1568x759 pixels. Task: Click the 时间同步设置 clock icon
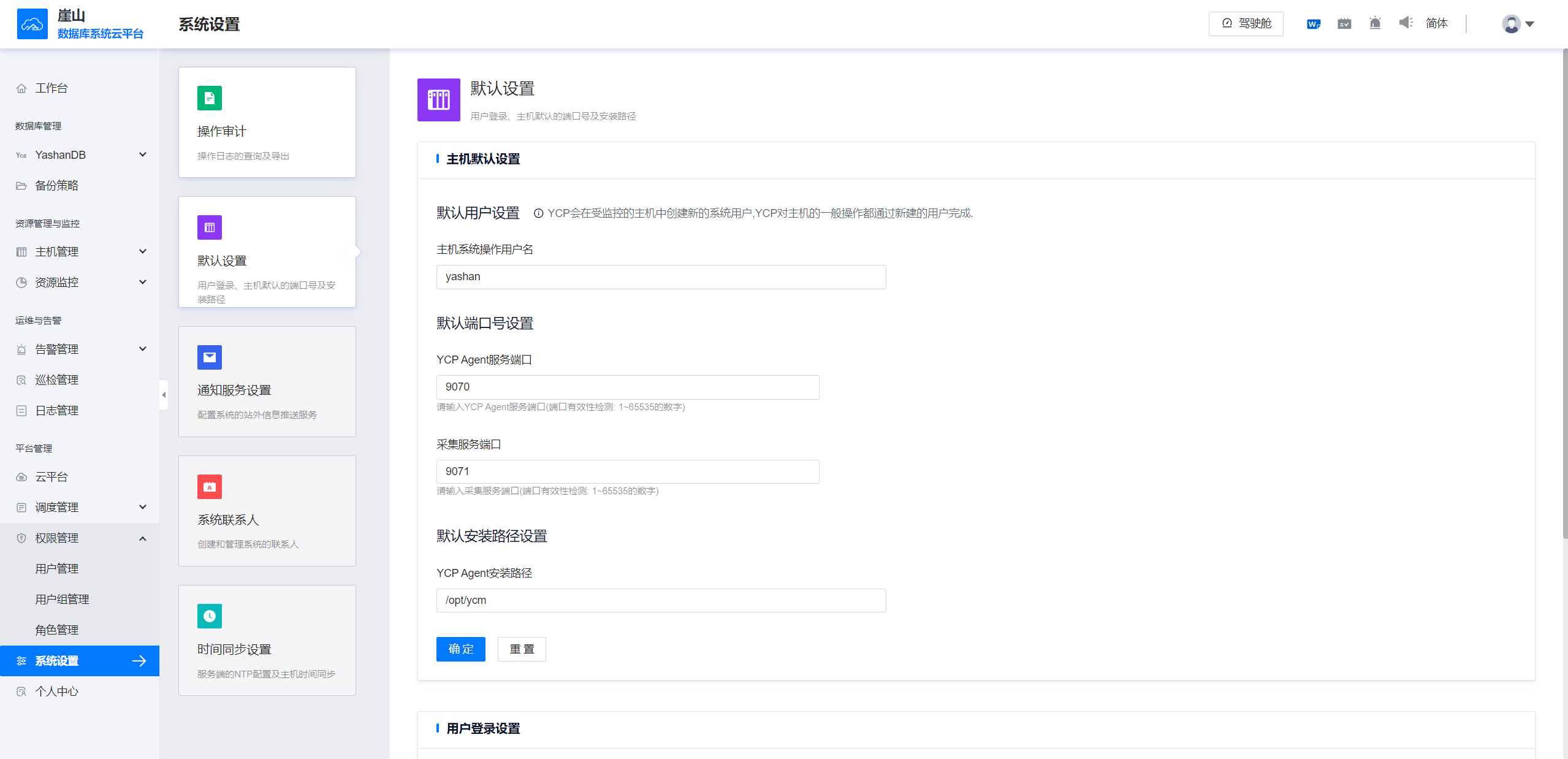[209, 616]
